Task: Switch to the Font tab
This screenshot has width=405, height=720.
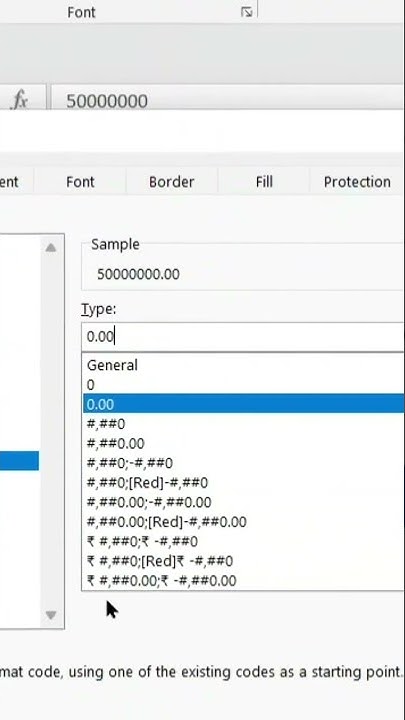Action: tap(80, 182)
